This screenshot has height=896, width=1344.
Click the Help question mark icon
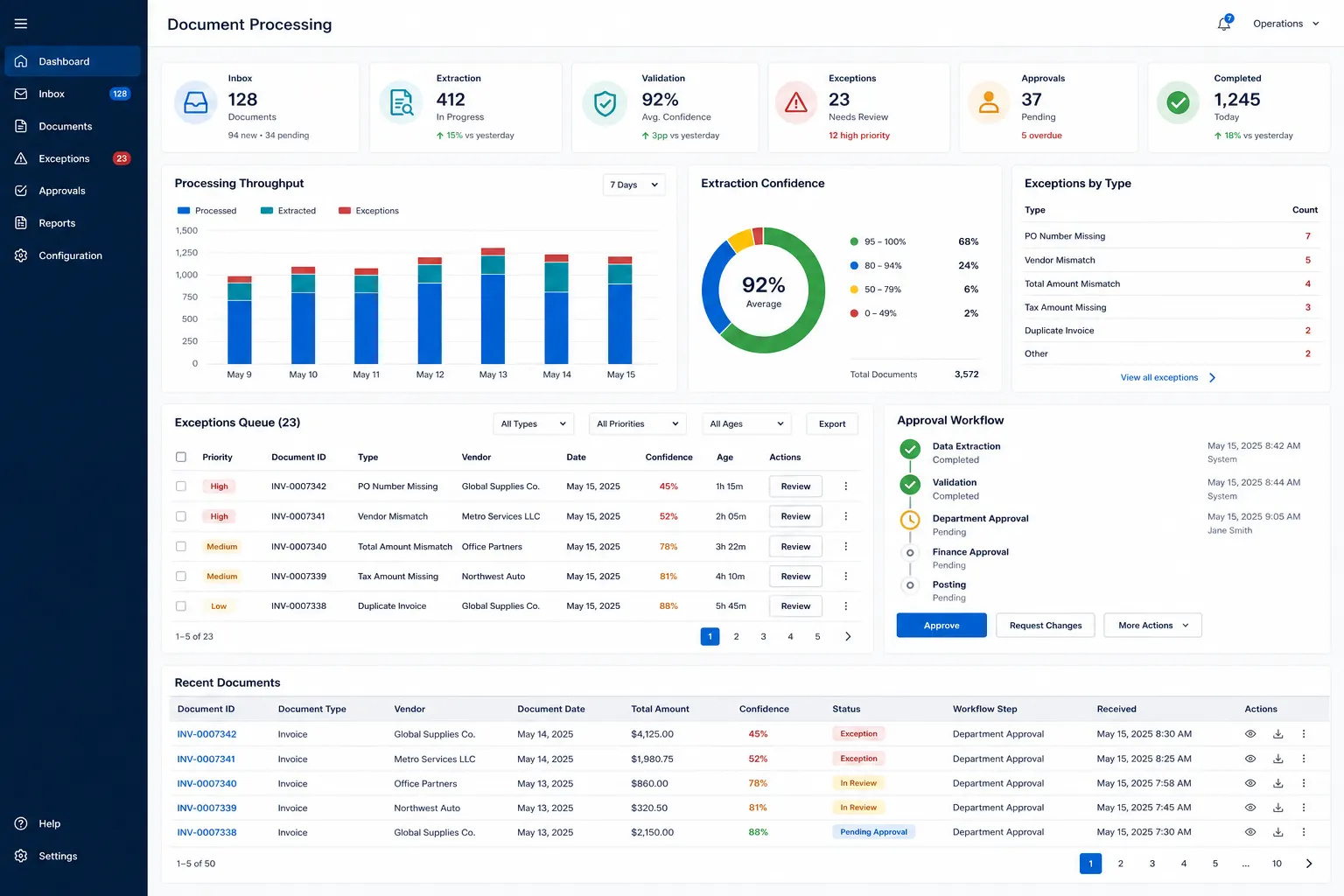click(x=21, y=823)
